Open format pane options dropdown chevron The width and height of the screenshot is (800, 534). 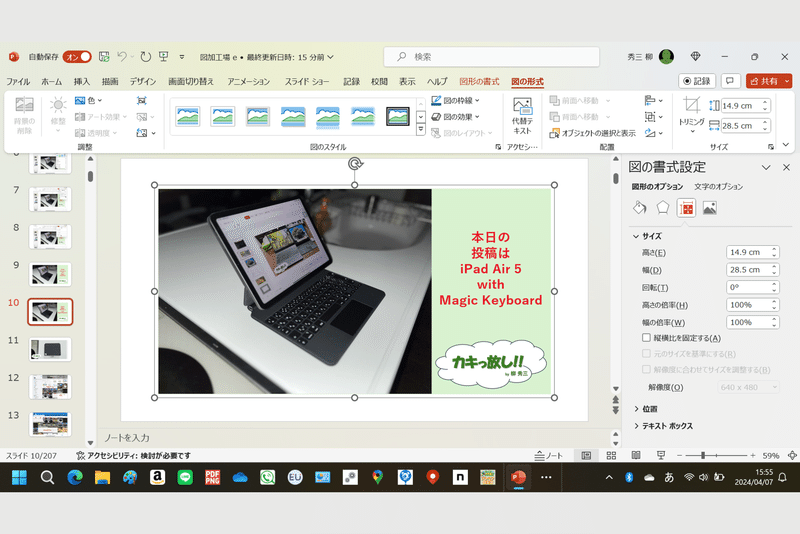766,167
